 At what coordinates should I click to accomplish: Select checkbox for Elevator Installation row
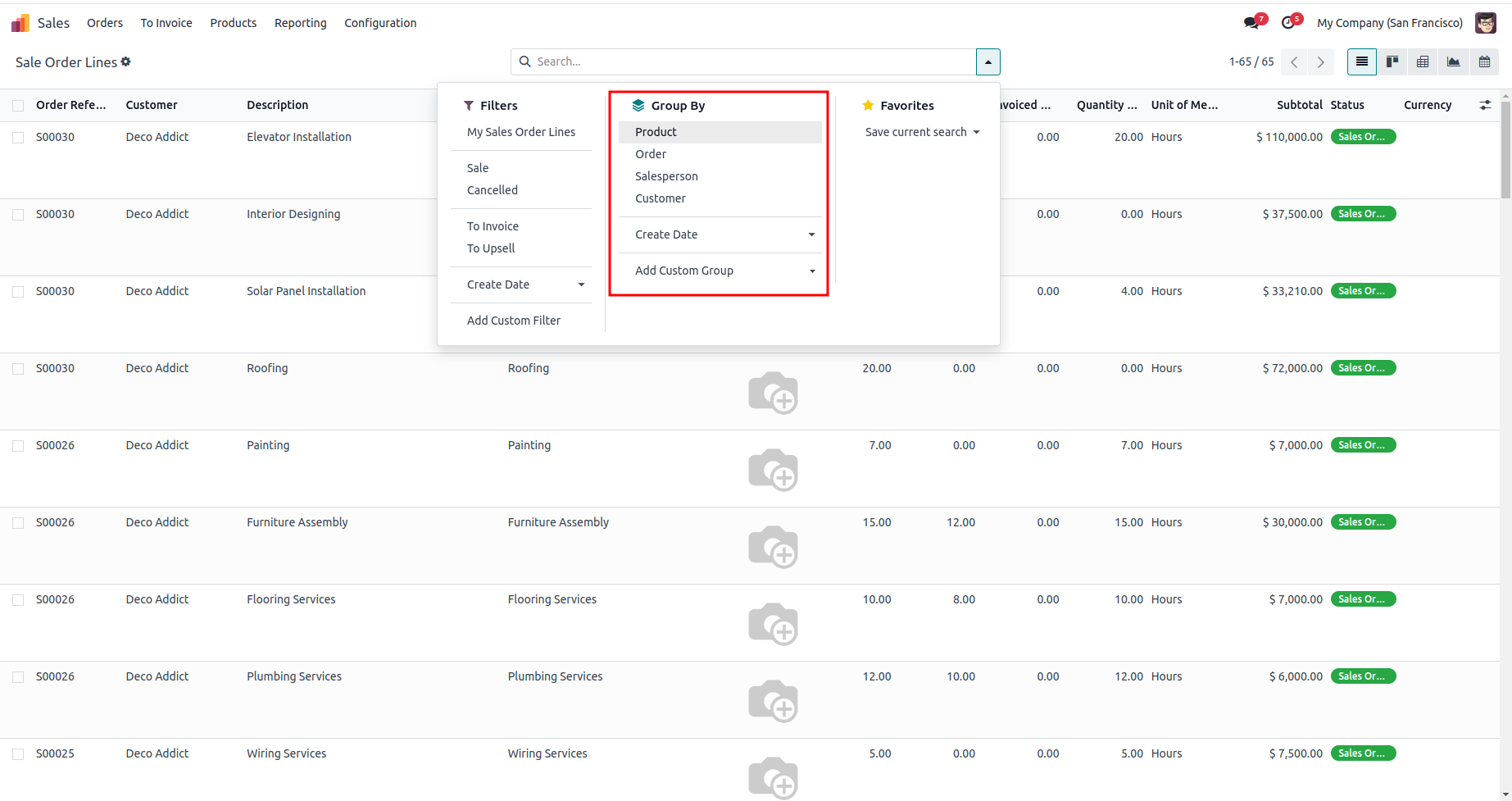tap(18, 138)
